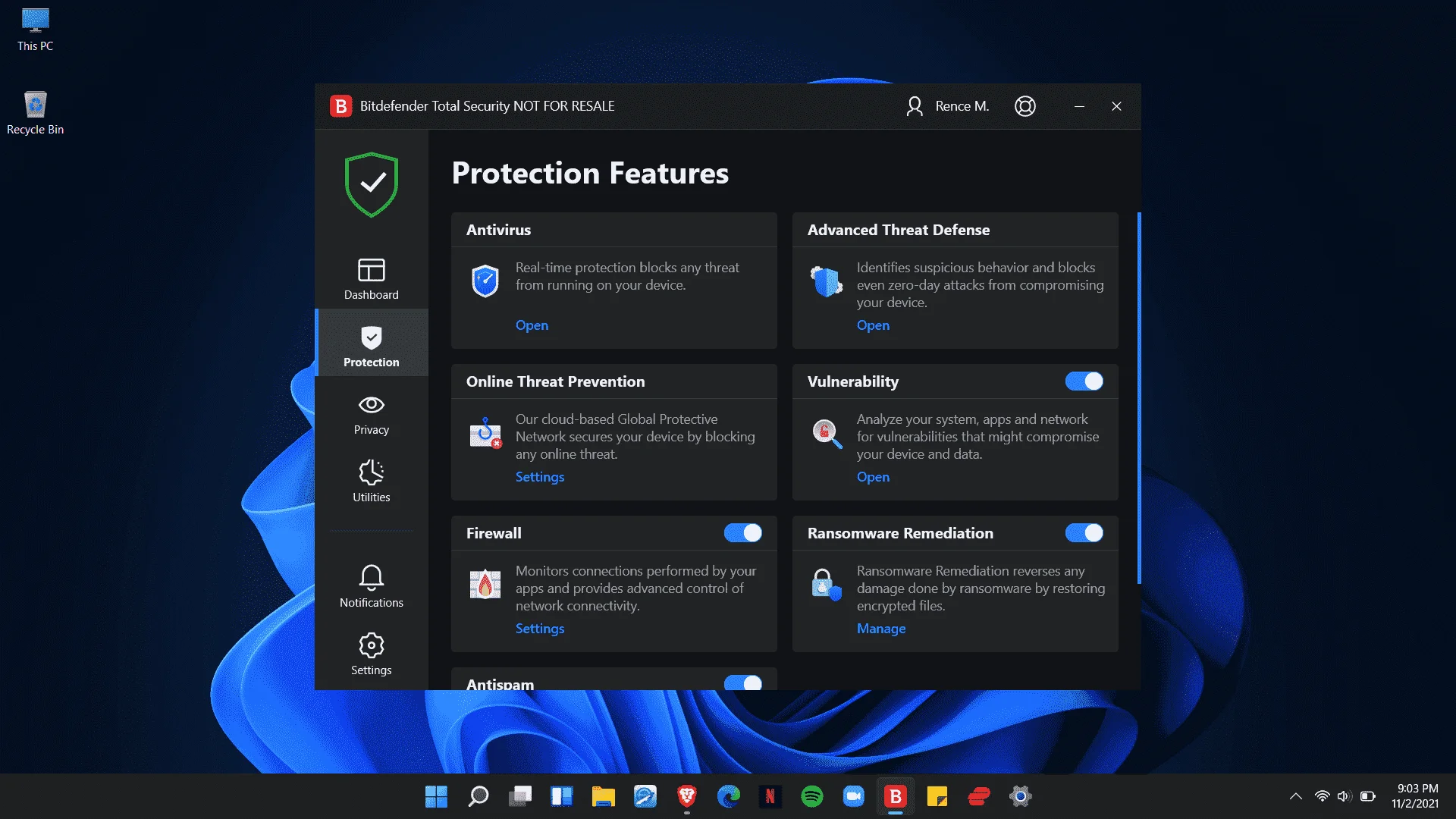The height and width of the screenshot is (819, 1456).
Task: Open Widgets from the taskbar
Action: pos(561,796)
